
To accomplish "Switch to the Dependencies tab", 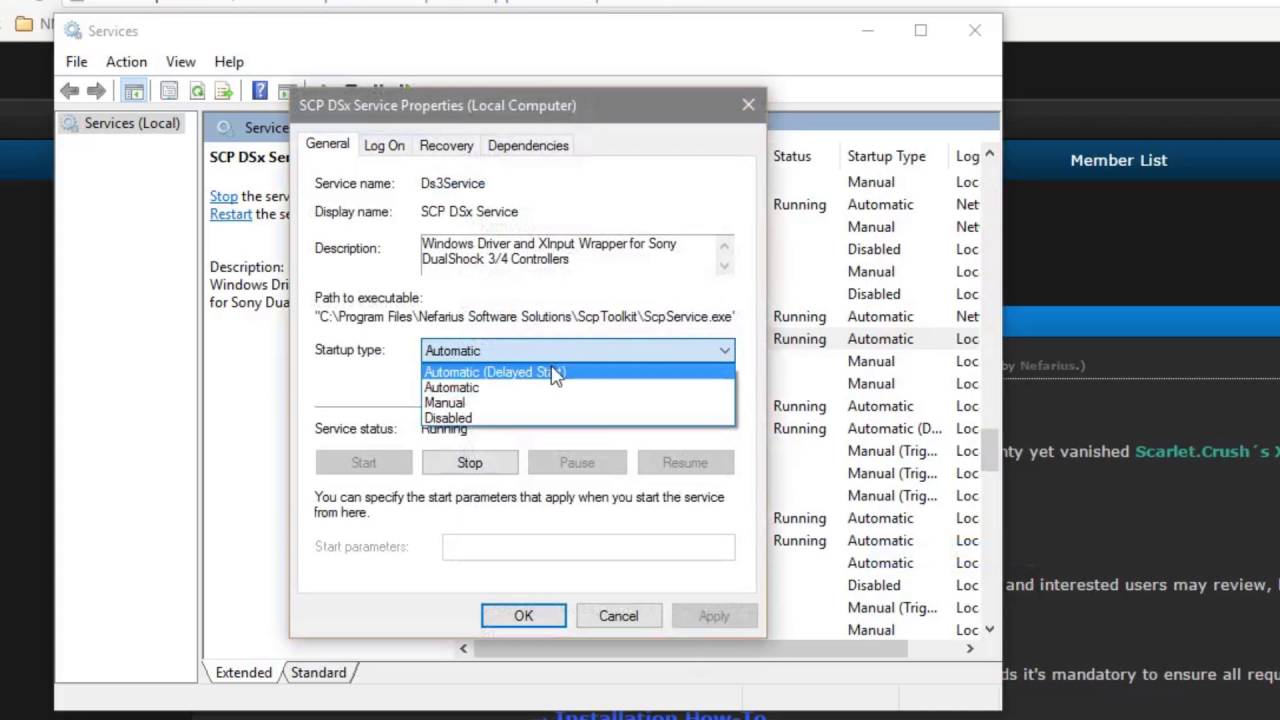I will [528, 146].
